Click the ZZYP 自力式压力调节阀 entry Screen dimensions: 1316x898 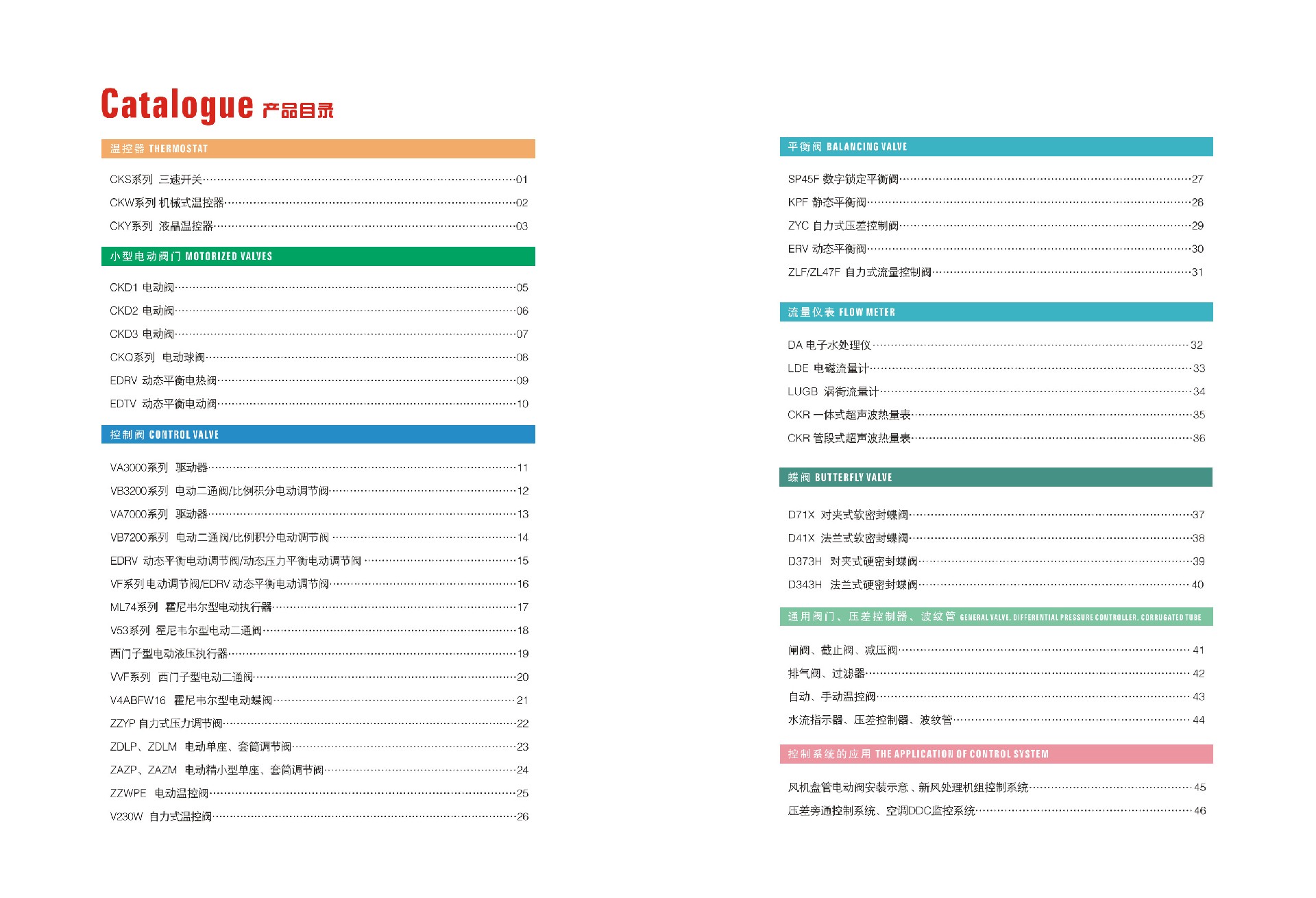(x=167, y=723)
